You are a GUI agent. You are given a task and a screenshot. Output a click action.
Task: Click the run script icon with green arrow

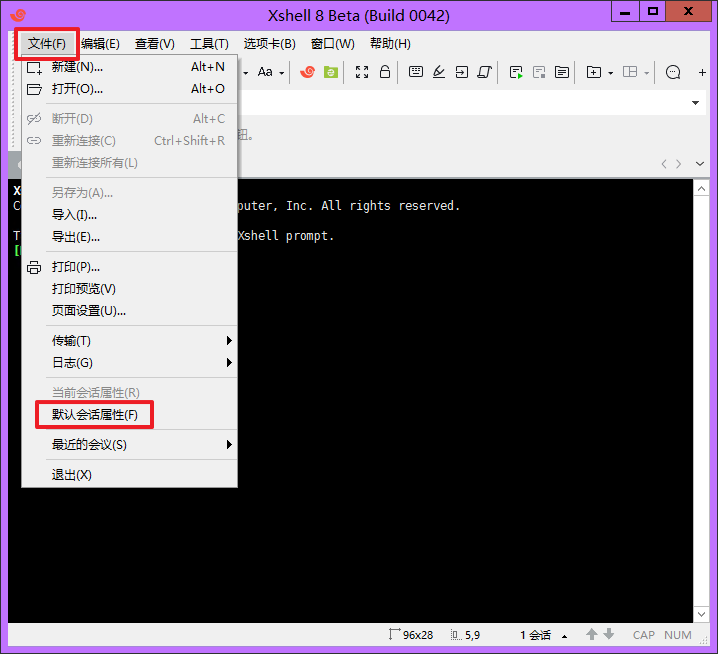click(516, 72)
